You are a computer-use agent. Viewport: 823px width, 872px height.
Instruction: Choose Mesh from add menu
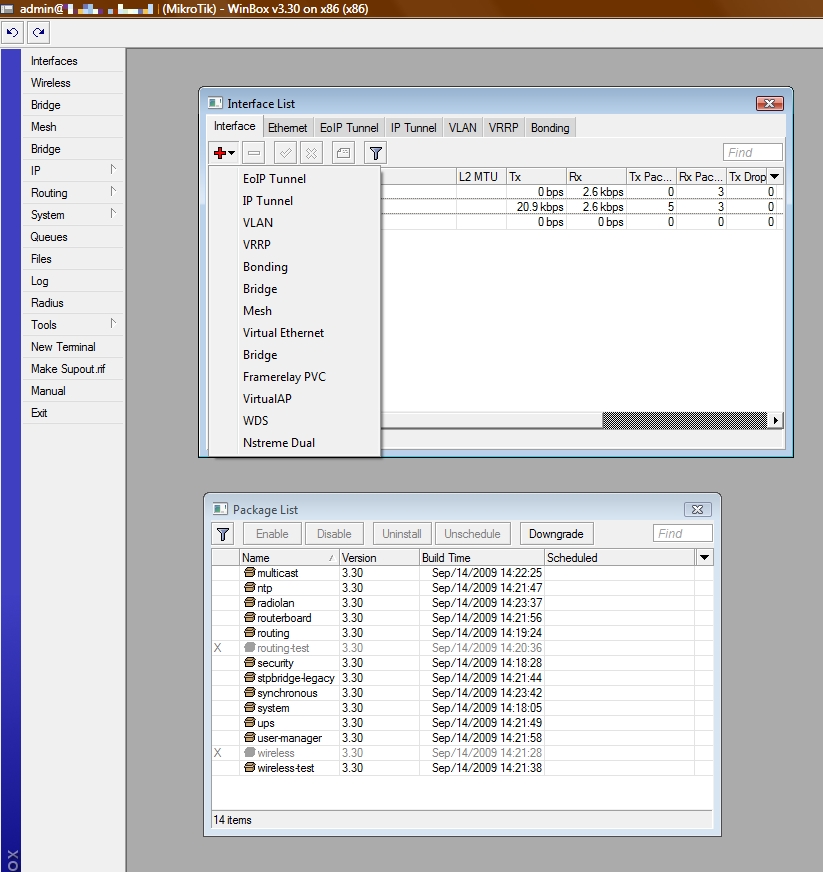pyautogui.click(x=295, y=311)
